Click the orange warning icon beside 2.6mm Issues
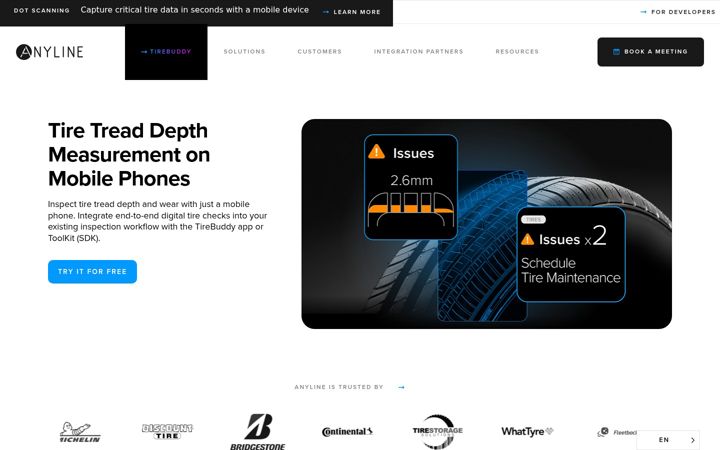 377,152
